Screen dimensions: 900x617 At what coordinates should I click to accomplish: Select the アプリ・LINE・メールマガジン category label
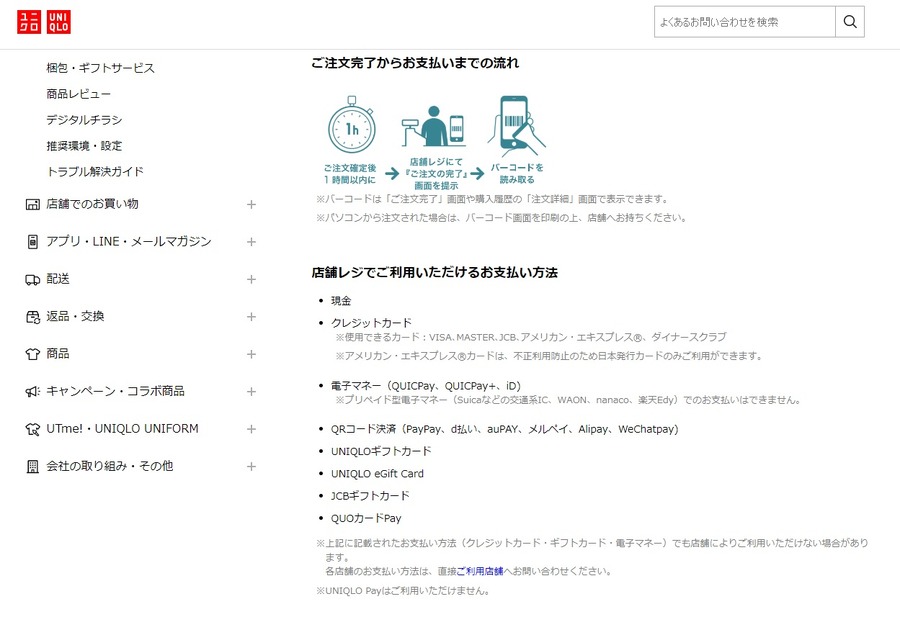129,242
